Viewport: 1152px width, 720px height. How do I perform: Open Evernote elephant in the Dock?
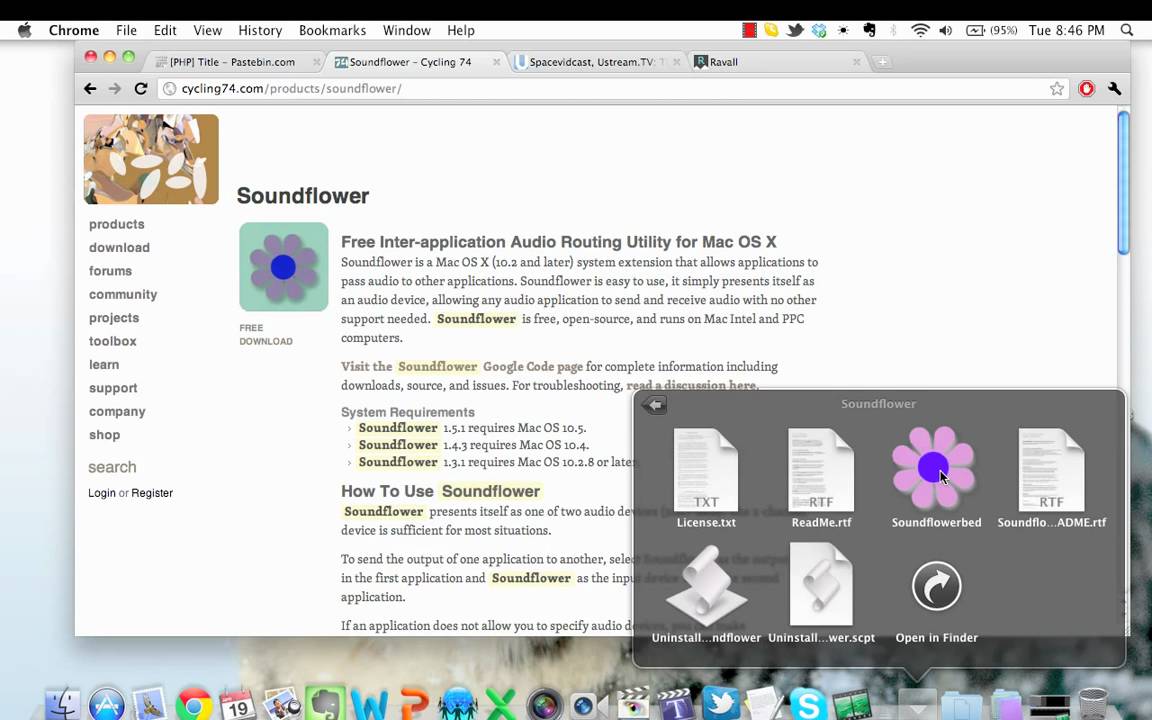[x=325, y=704]
